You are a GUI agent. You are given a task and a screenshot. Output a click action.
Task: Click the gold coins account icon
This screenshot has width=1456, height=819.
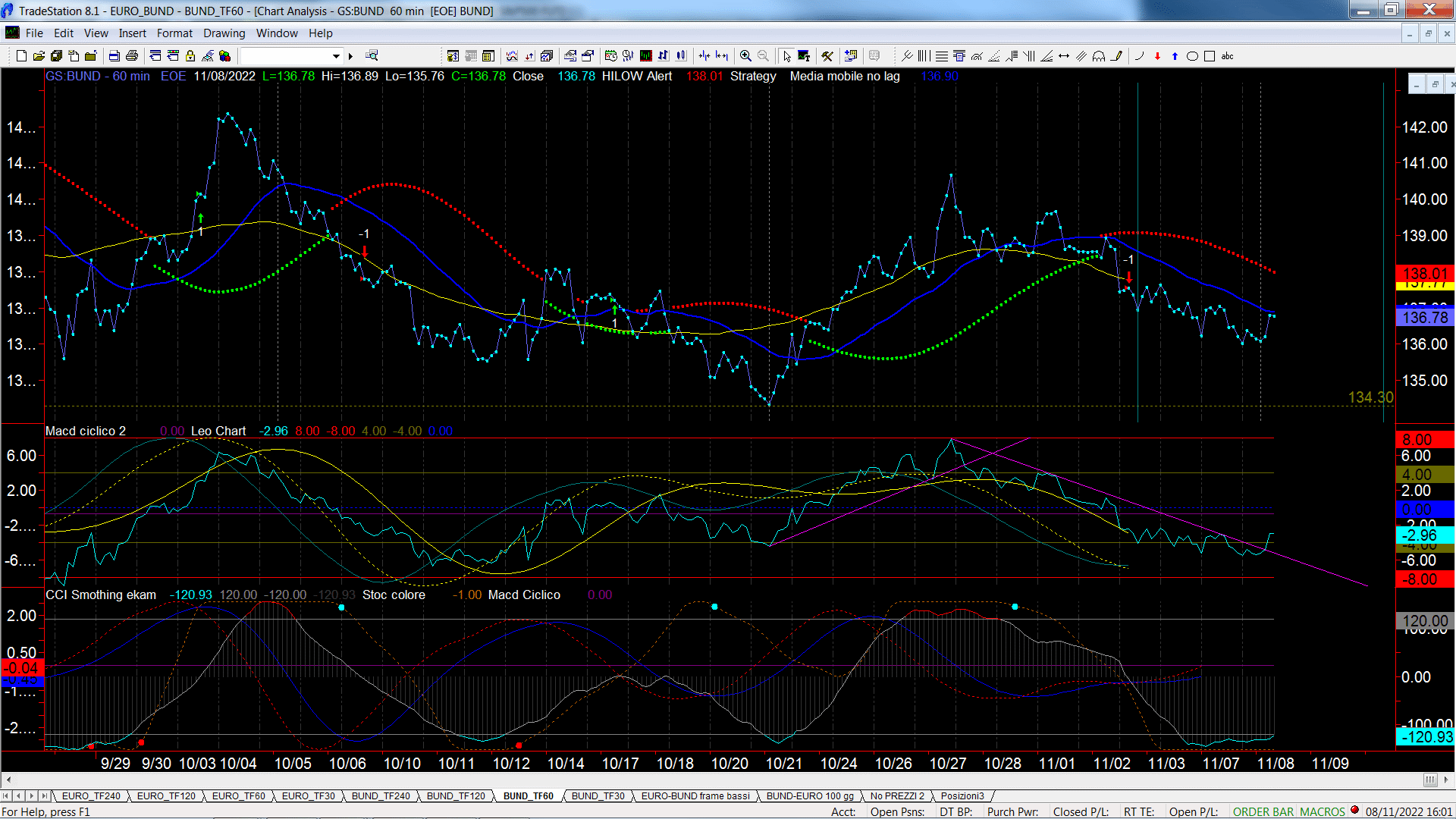point(453,55)
